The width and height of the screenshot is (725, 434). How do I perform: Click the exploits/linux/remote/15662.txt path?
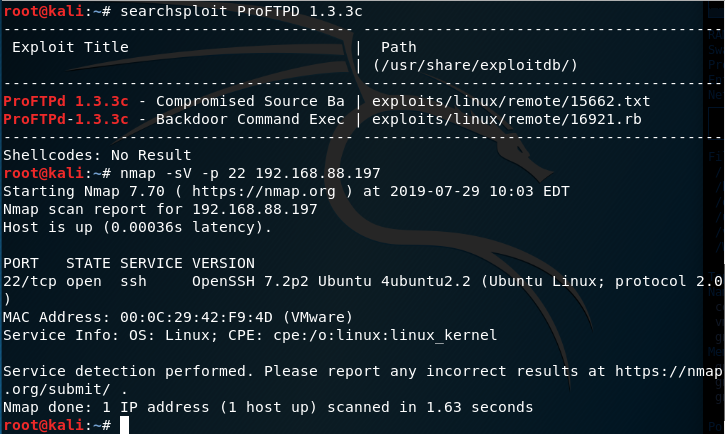[x=510, y=102]
